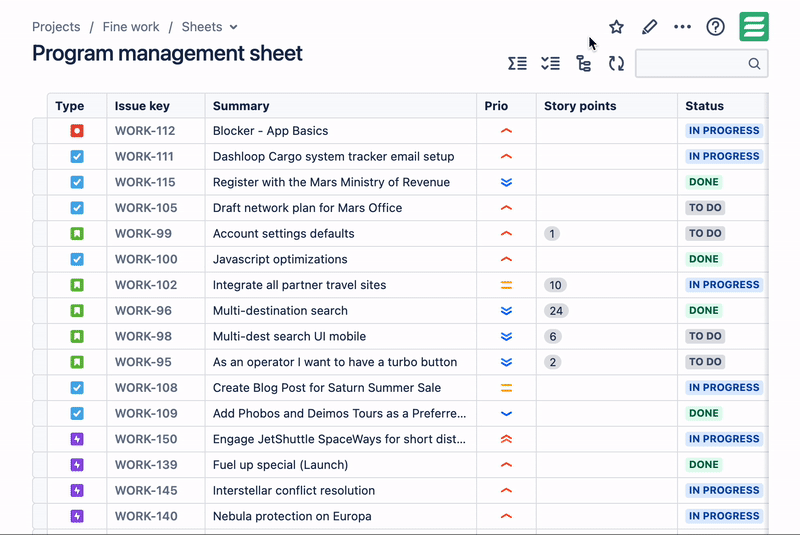Click the pencil edit icon
Screen dimensions: 800x535
coord(649,27)
